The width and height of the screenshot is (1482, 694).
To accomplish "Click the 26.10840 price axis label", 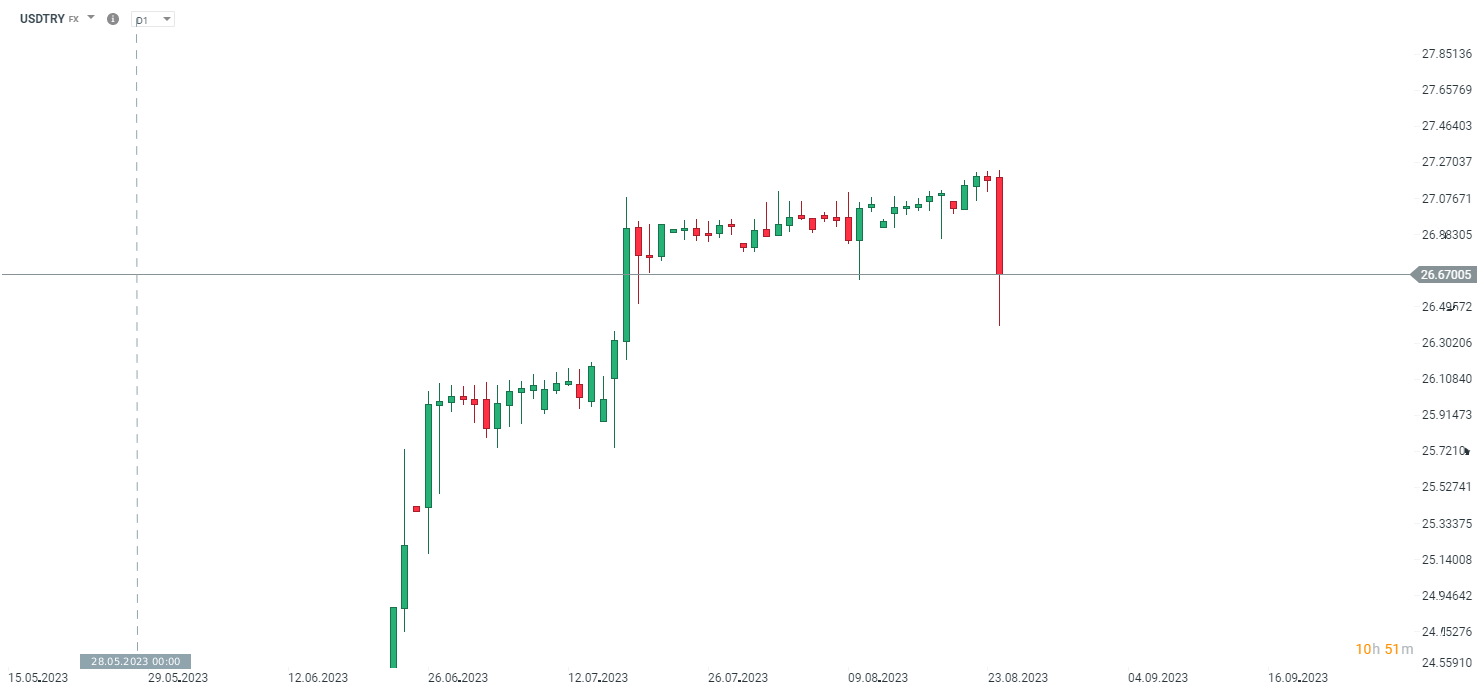I will pos(1447,379).
